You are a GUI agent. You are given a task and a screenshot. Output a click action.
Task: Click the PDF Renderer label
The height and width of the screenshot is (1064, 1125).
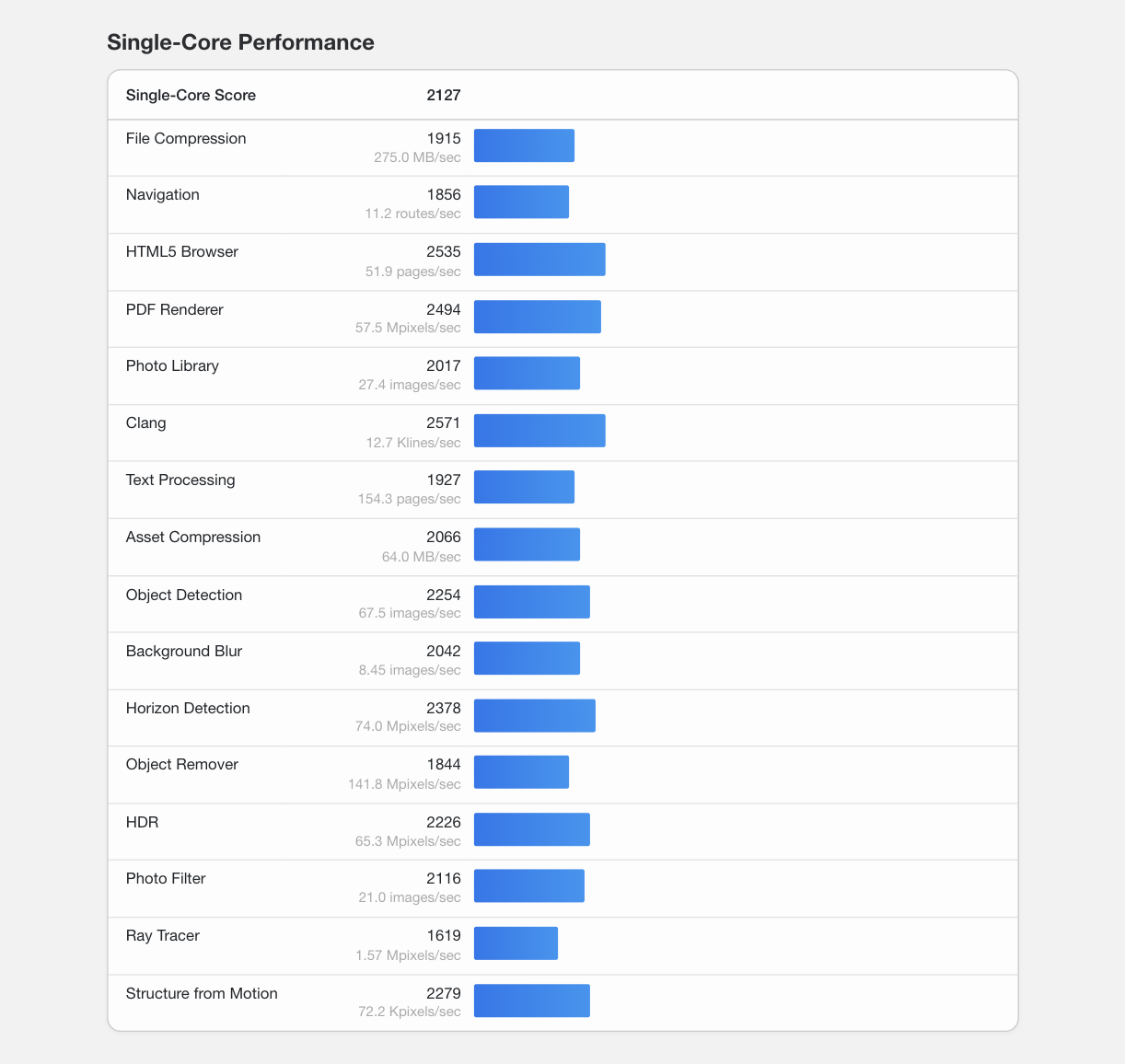pos(175,310)
